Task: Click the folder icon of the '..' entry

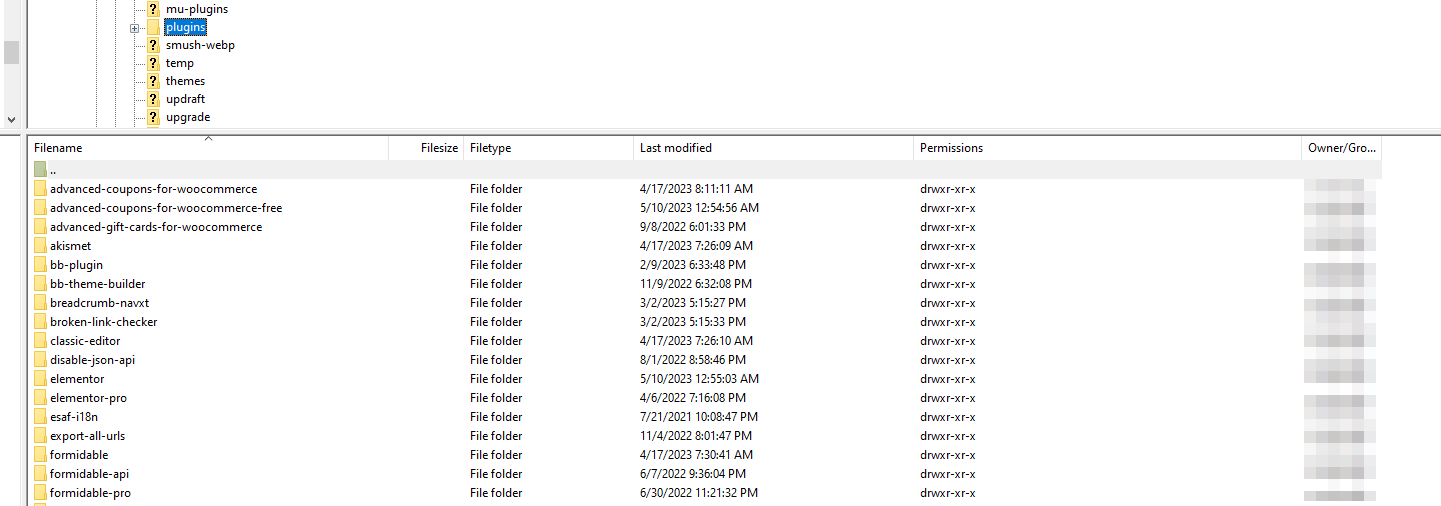Action: (x=40, y=170)
